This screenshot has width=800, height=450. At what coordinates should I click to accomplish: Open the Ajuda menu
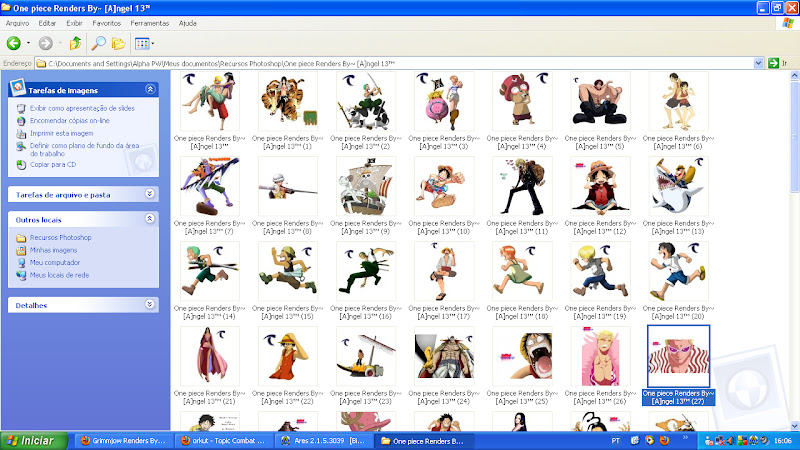188,23
